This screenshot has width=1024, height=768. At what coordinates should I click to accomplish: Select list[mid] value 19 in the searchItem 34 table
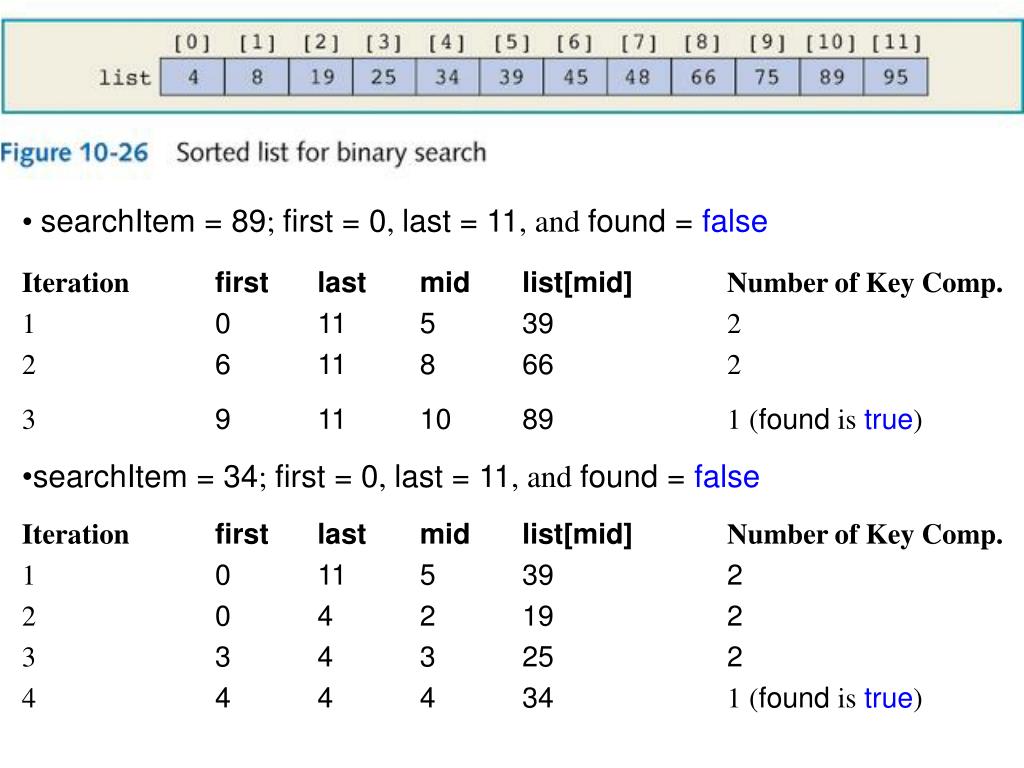537,616
